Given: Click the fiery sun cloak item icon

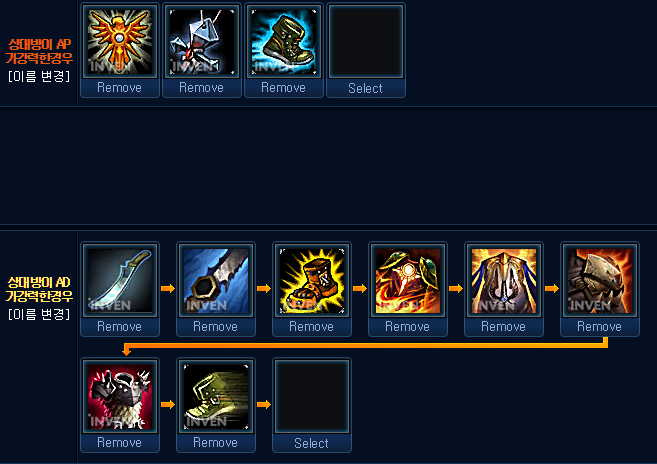Looking at the screenshot, I should tap(408, 280).
